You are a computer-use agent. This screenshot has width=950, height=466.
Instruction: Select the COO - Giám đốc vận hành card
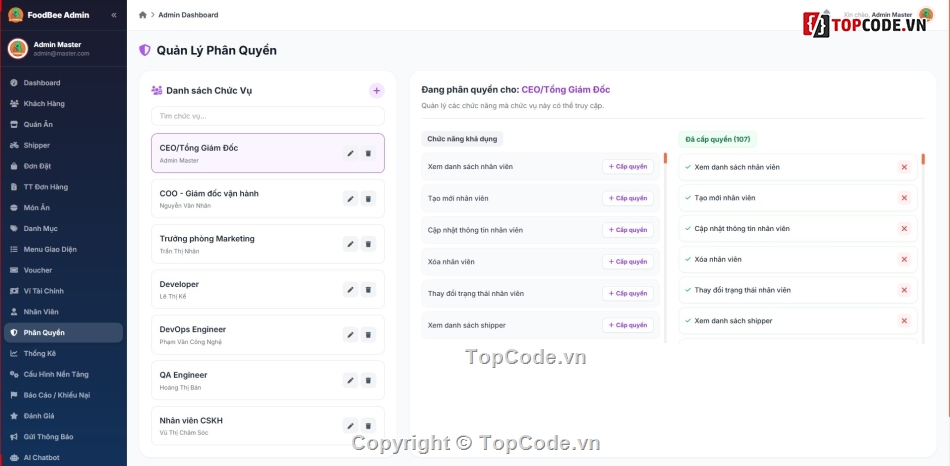268,199
